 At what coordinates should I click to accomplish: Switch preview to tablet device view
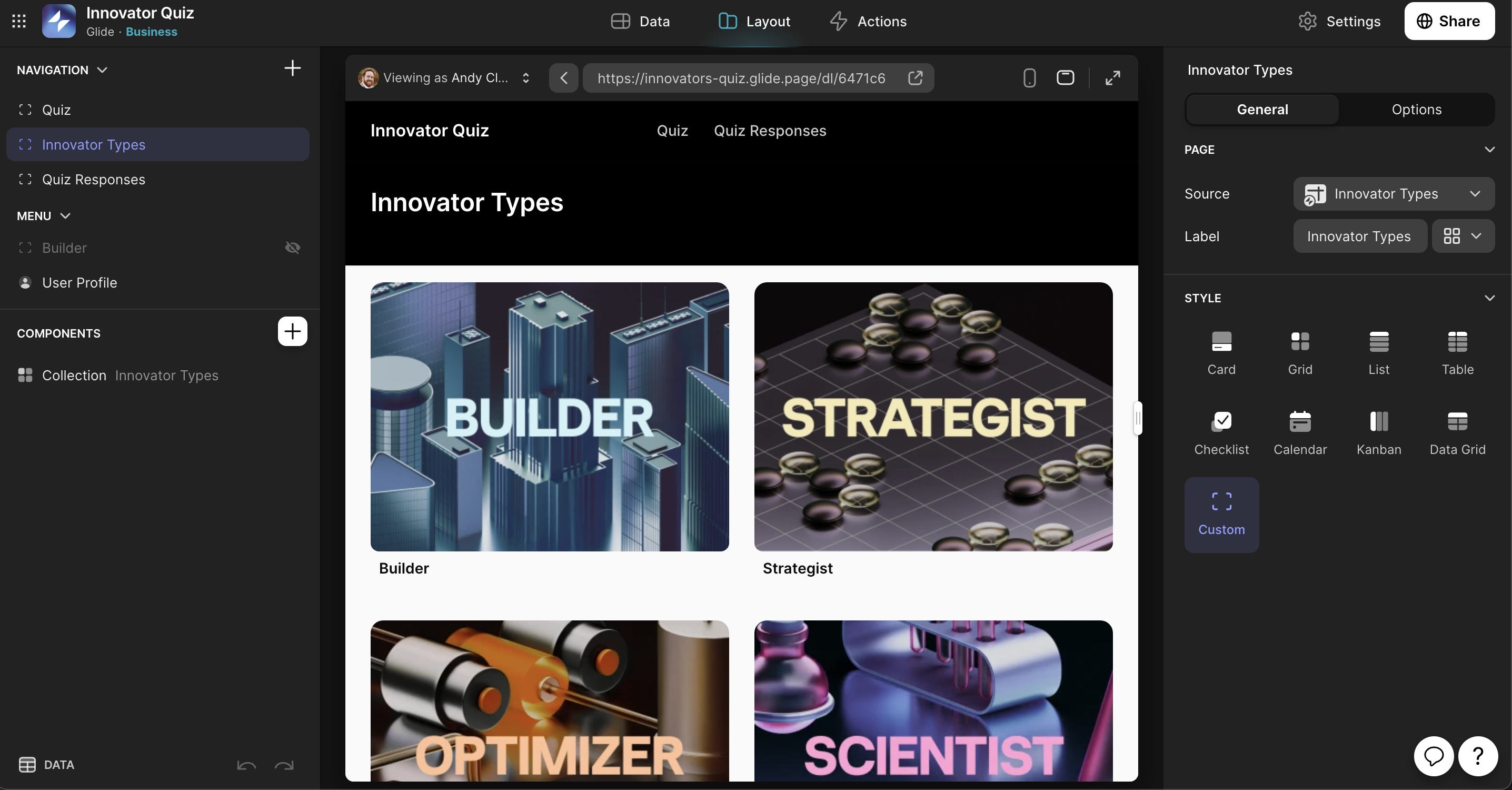click(x=1066, y=78)
